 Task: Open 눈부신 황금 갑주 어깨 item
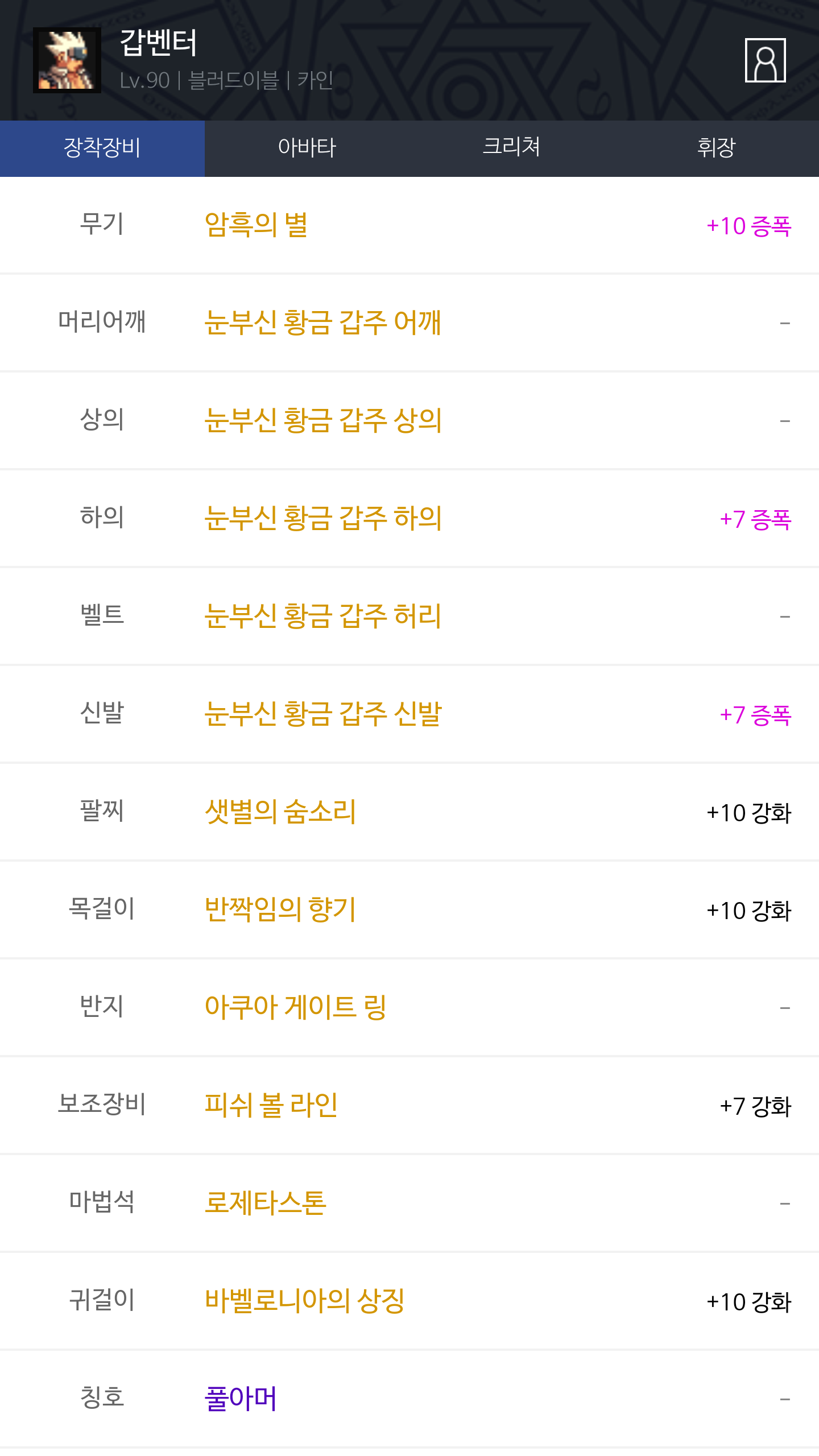[x=322, y=322]
